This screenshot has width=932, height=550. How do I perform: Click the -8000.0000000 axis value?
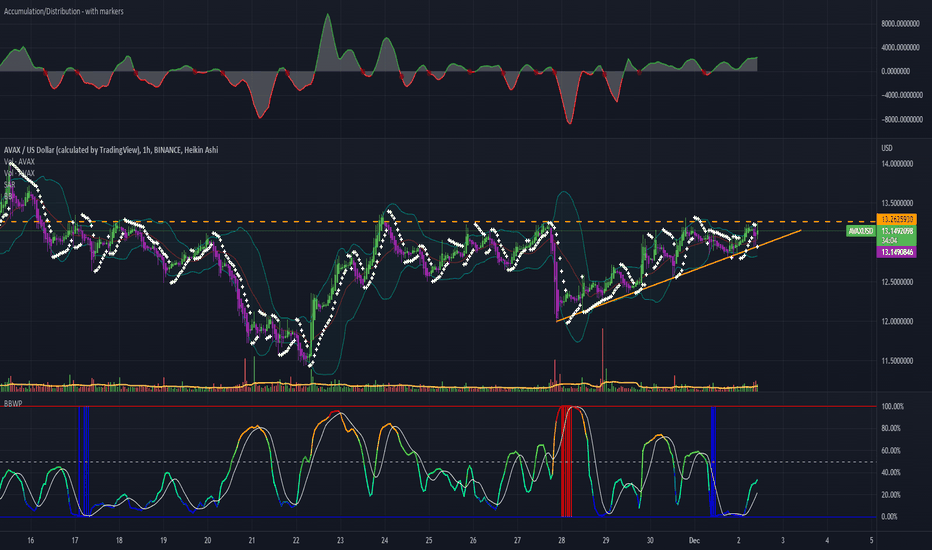901,120
